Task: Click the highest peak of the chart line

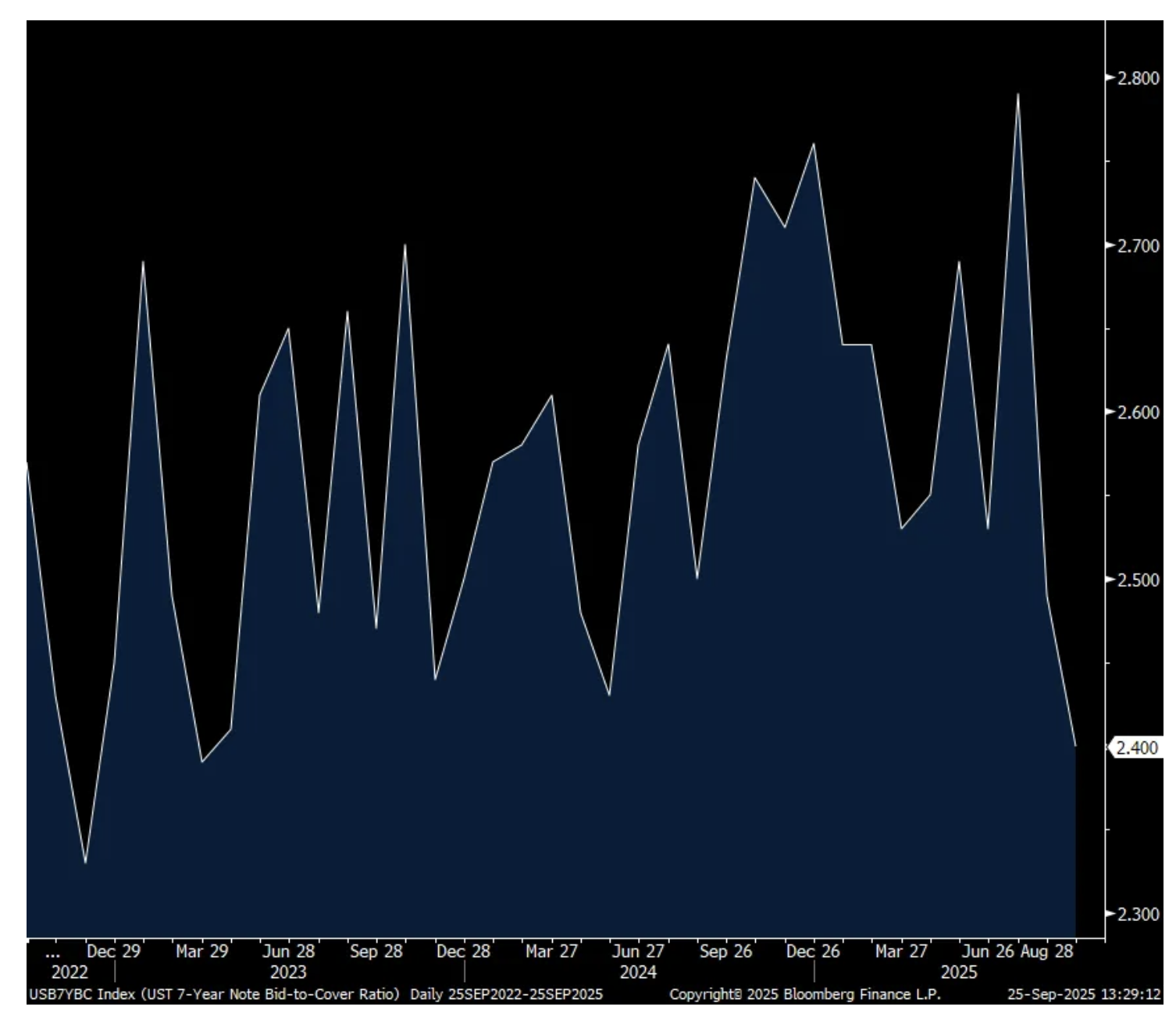Action: click(x=1017, y=95)
